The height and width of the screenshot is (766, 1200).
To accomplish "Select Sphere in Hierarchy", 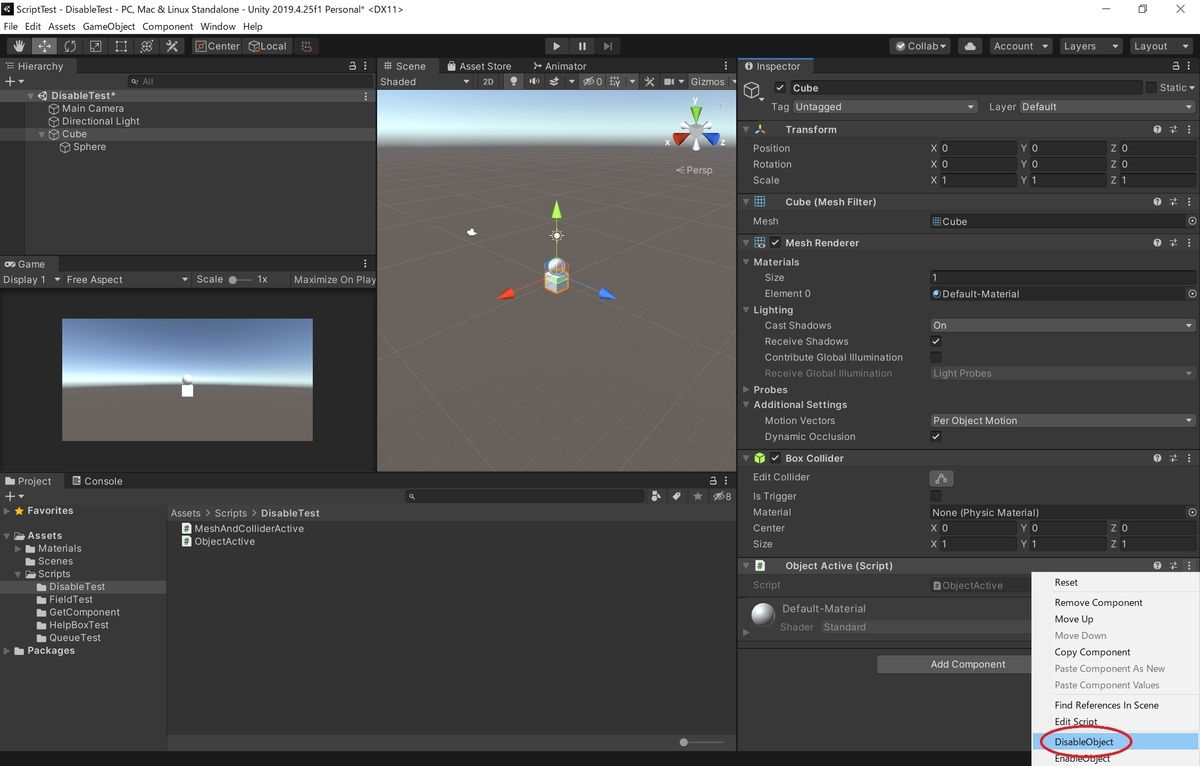I will click(x=89, y=147).
